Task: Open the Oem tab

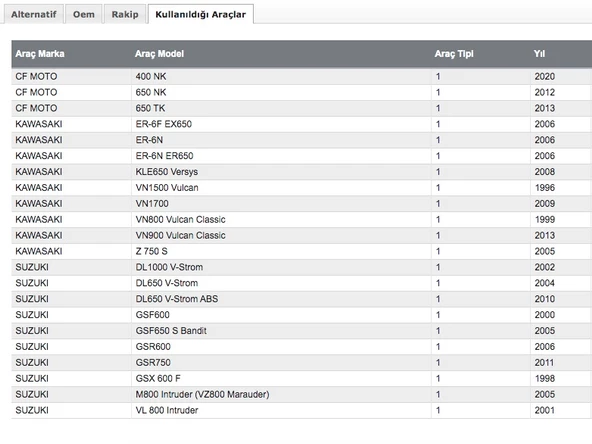Action: [x=84, y=14]
